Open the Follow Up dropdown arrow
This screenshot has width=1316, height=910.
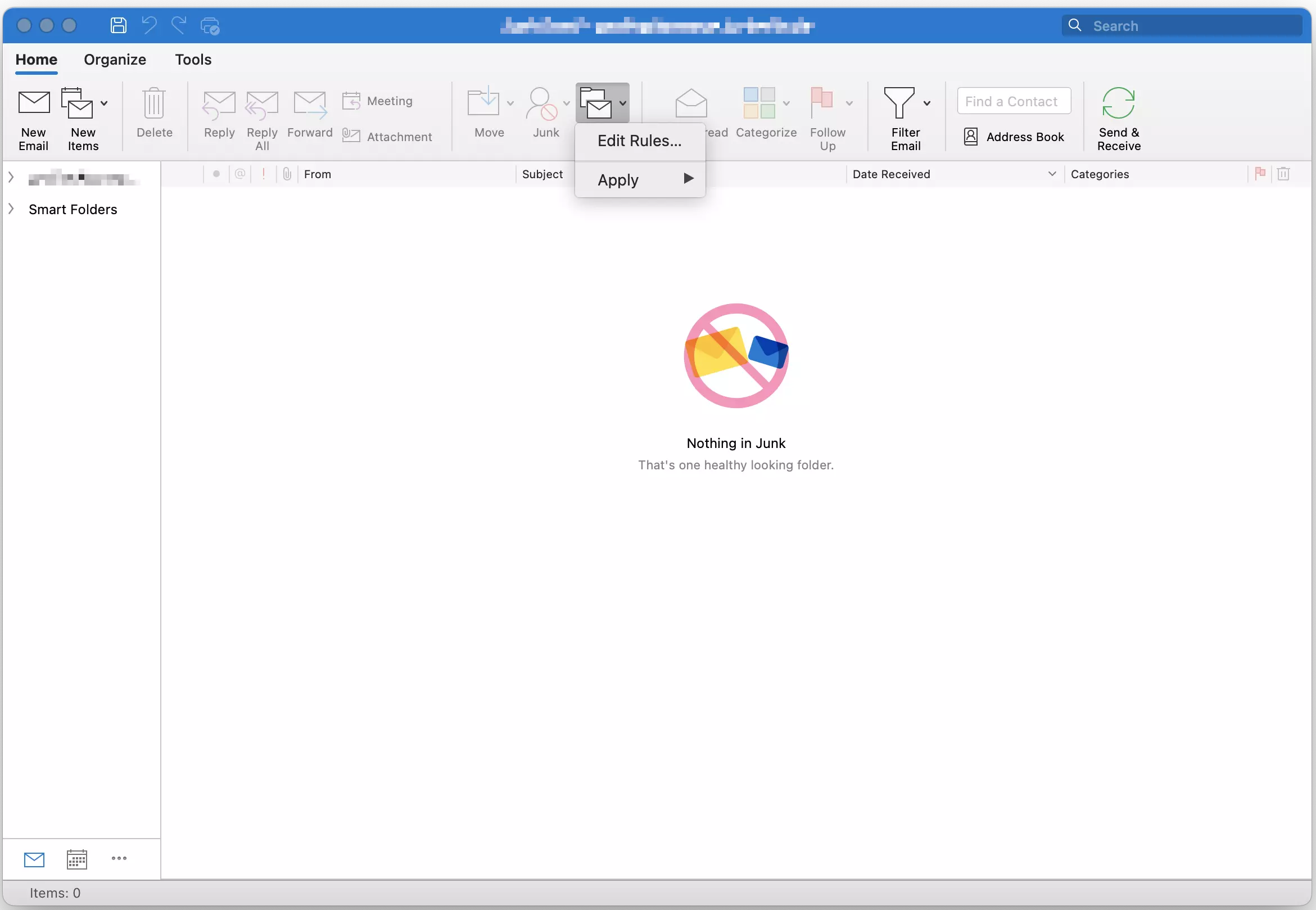[849, 103]
